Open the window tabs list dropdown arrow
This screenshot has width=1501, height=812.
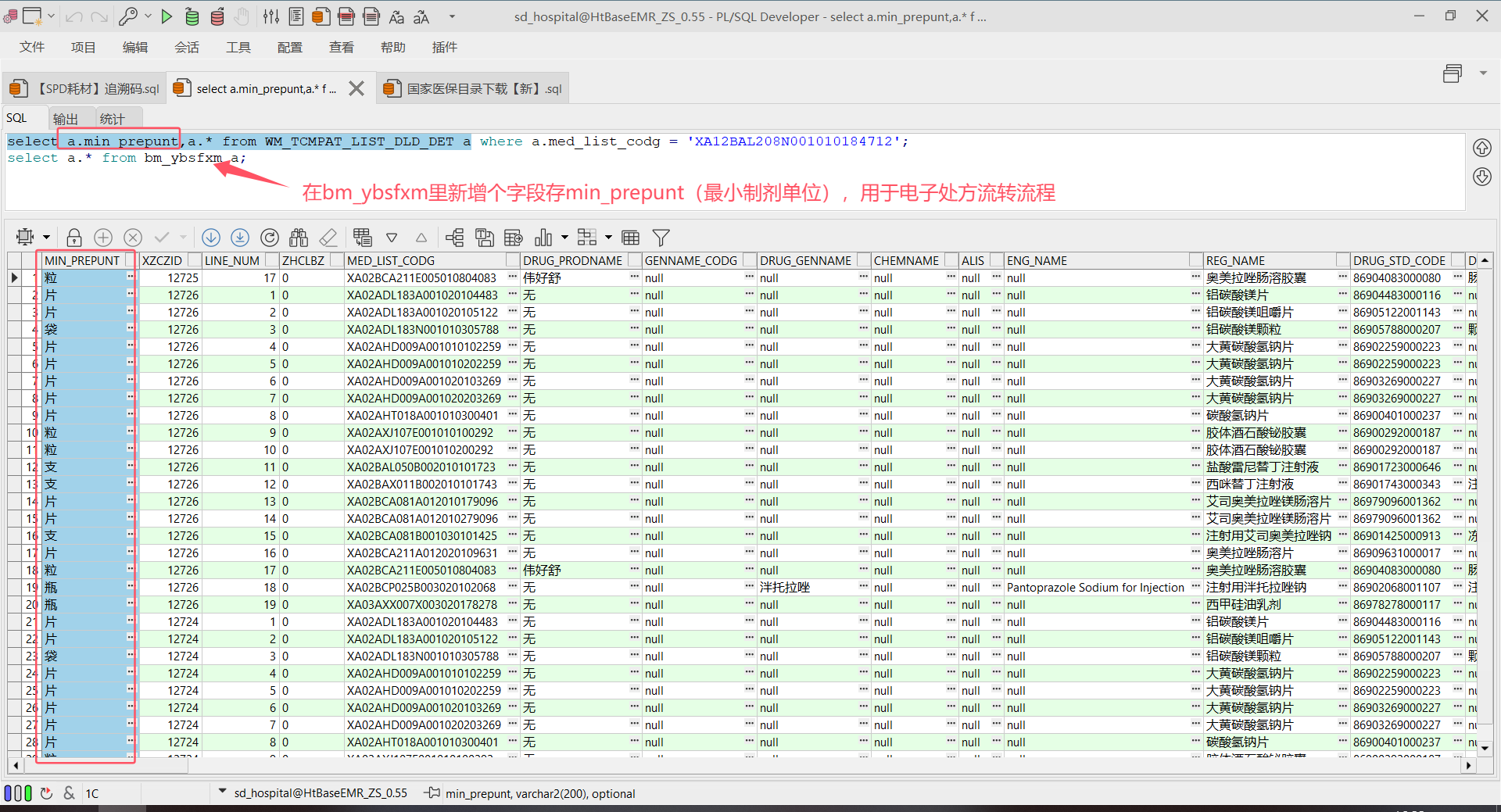pos(1483,73)
